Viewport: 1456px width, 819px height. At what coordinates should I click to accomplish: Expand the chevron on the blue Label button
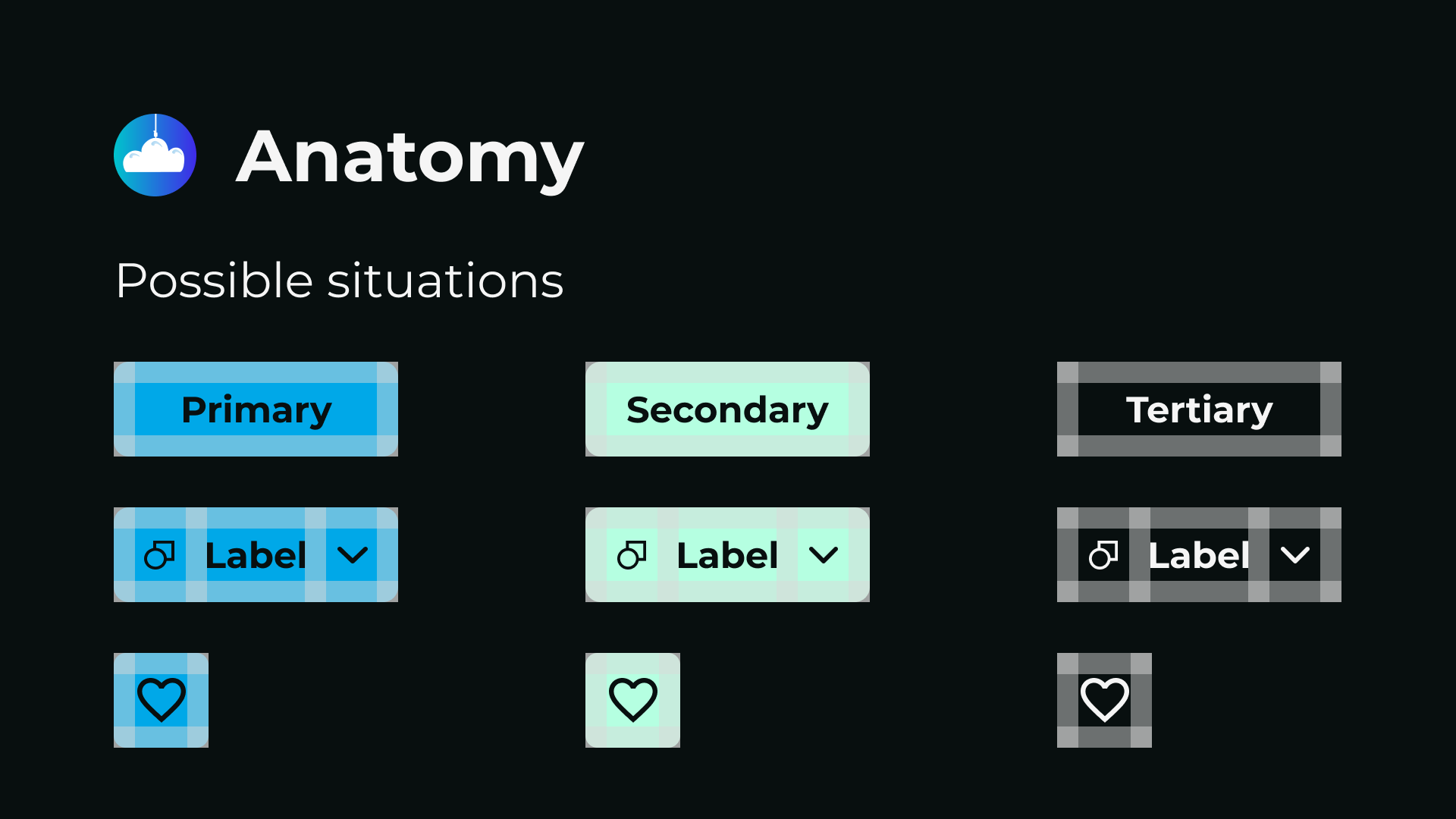[353, 554]
